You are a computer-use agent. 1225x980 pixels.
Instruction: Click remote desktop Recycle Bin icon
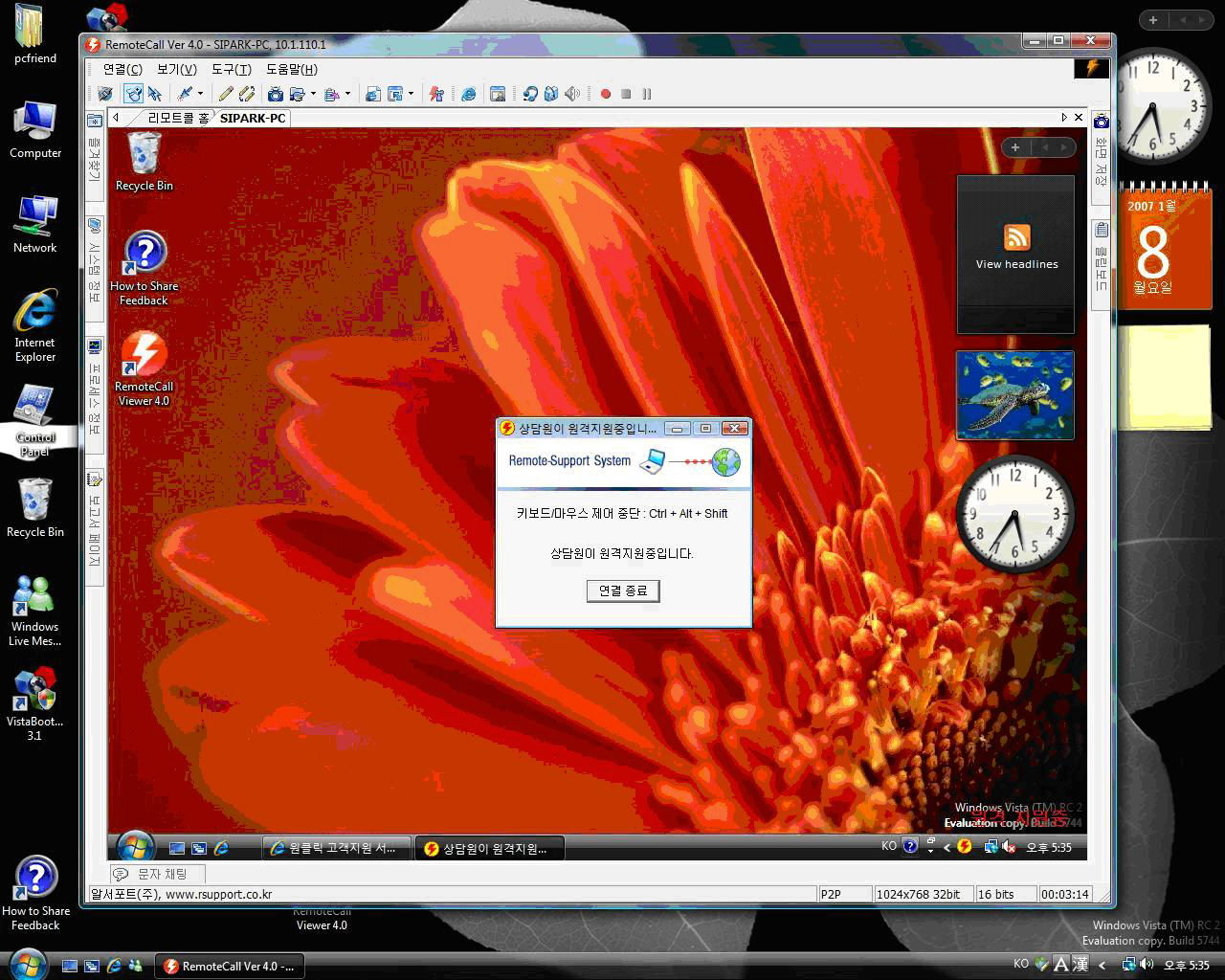pyautogui.click(x=145, y=161)
